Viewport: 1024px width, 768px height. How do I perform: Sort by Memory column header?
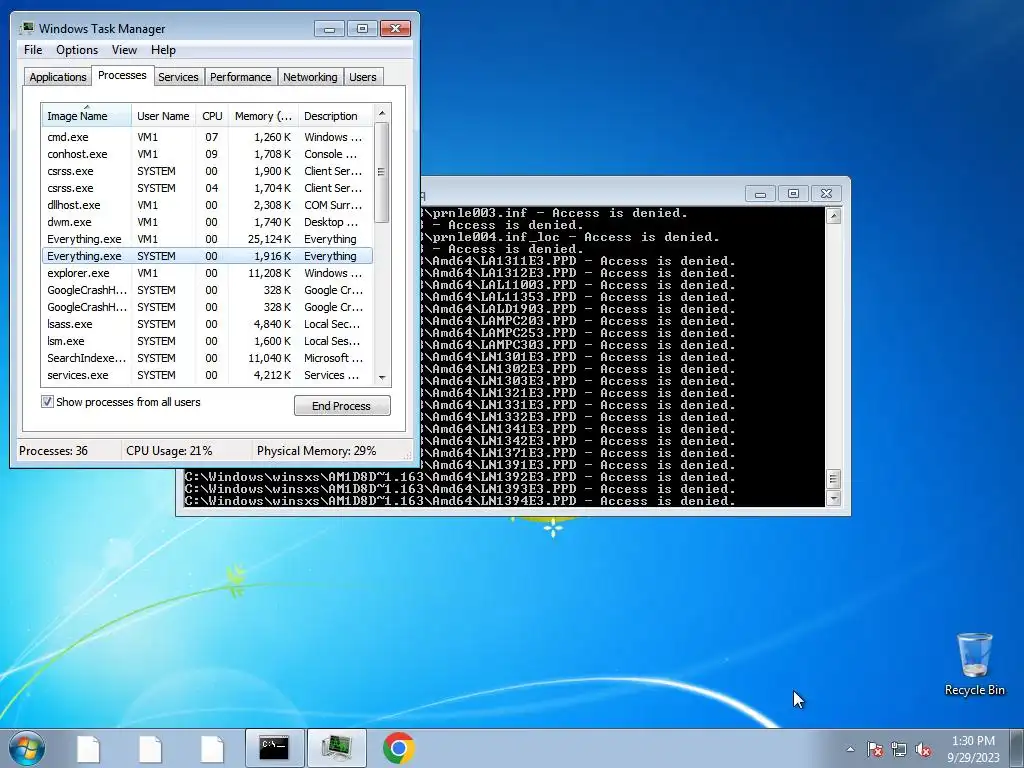click(x=263, y=116)
